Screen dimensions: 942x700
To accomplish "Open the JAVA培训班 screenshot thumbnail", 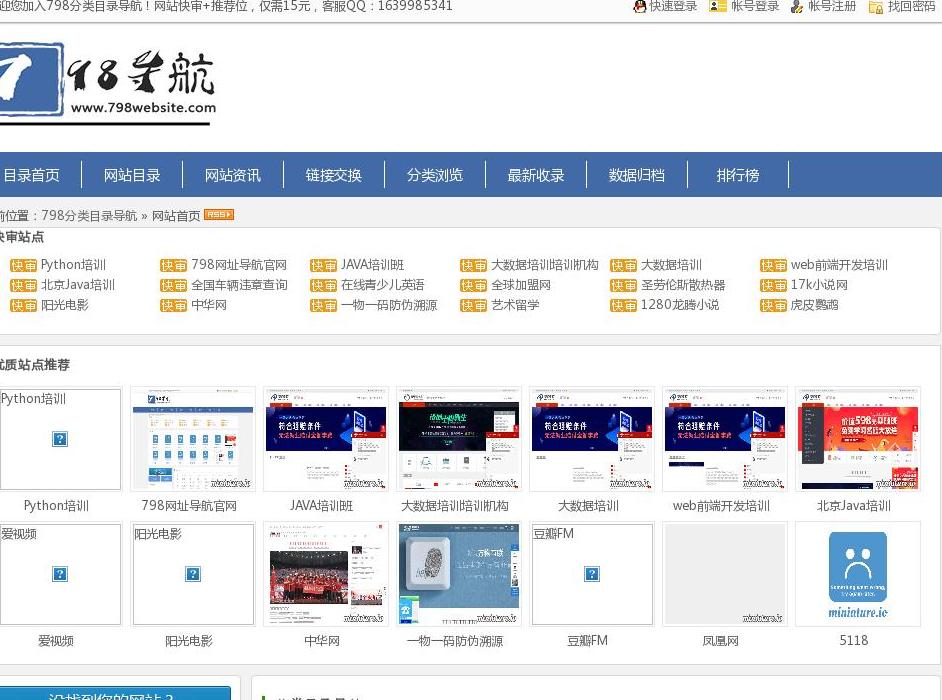I will point(326,439).
